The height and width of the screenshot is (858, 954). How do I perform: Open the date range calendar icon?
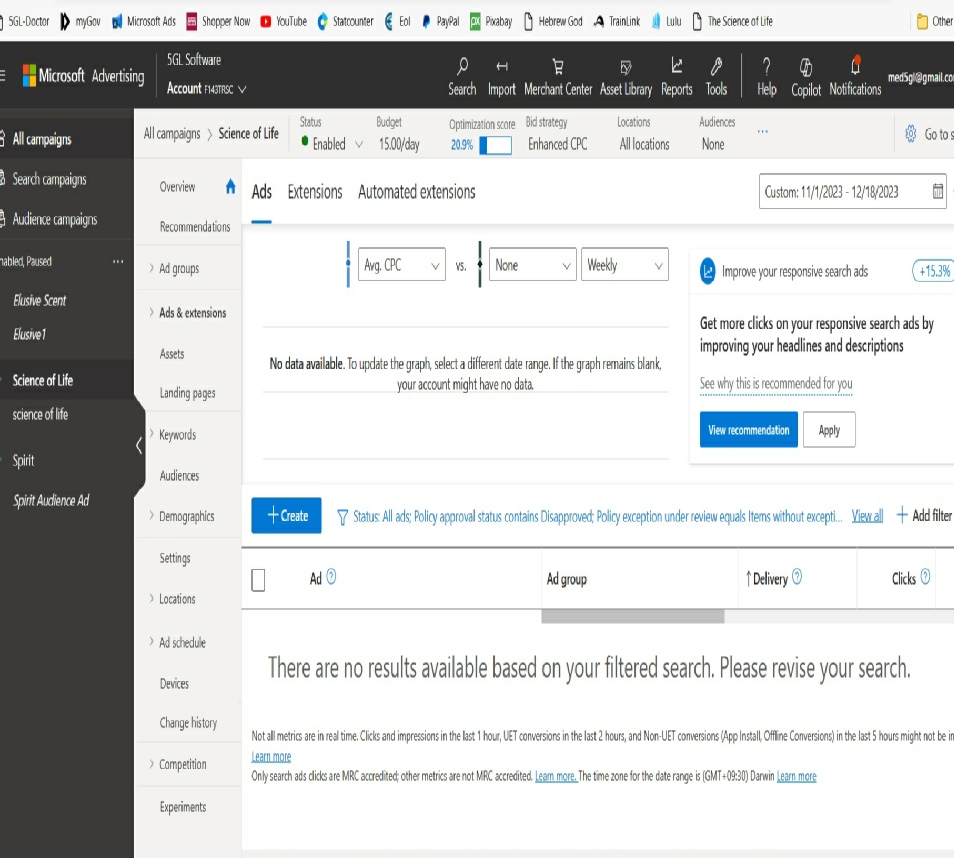938,192
